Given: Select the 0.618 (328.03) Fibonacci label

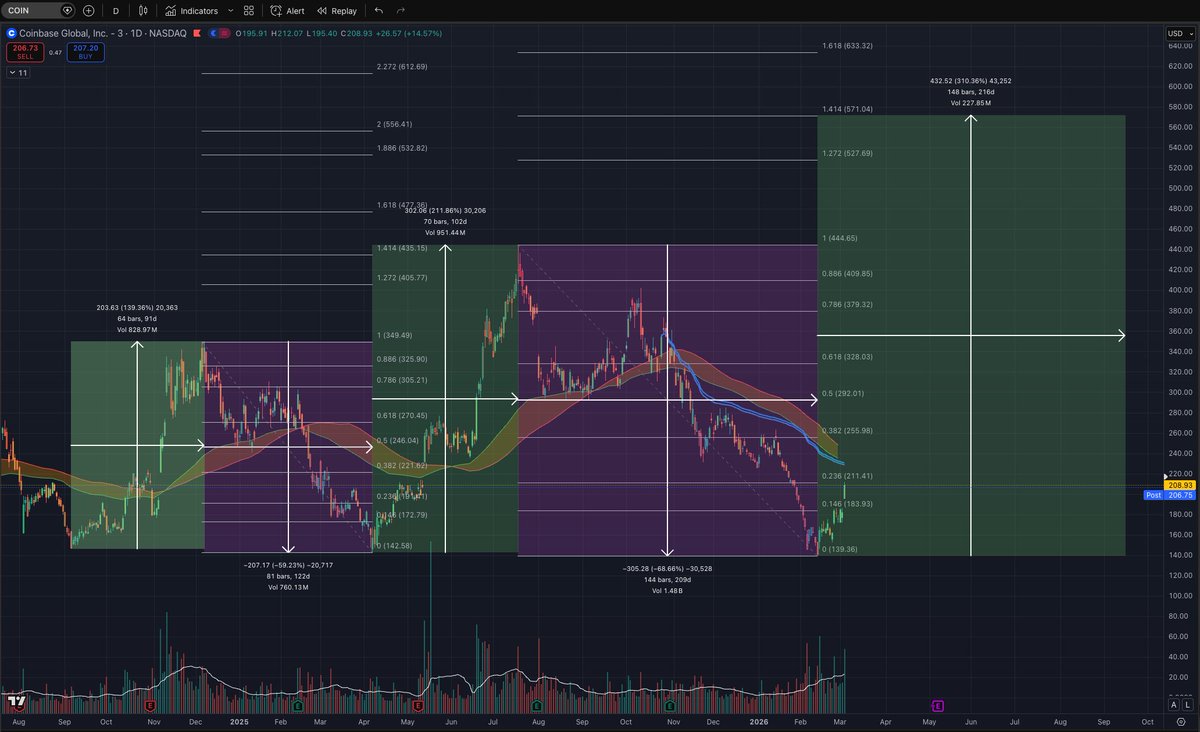Looking at the screenshot, I should [847, 357].
